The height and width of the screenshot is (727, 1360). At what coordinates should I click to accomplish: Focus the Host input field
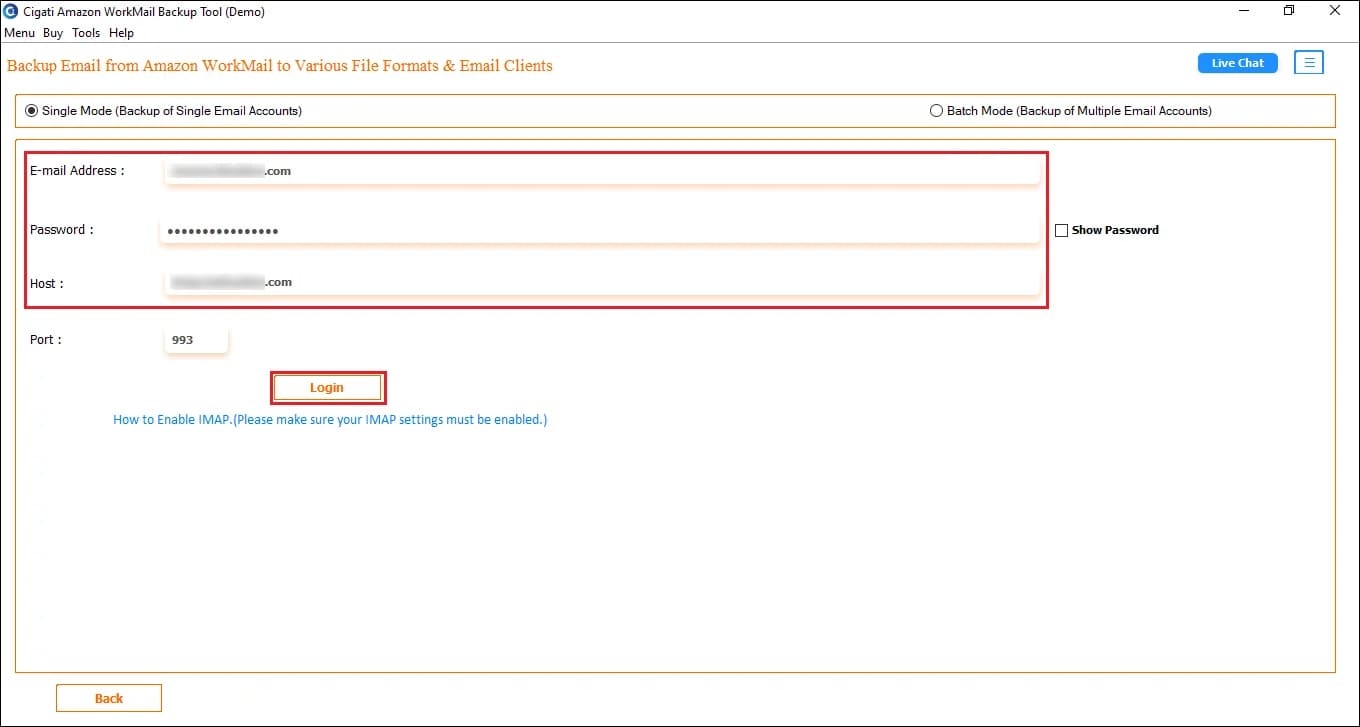(601, 282)
